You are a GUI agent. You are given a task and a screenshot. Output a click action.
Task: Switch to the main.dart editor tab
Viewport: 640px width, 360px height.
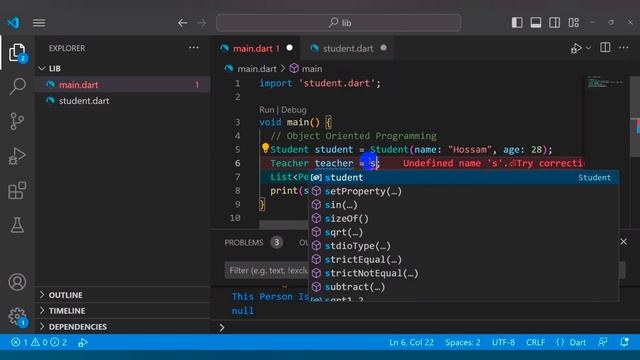[256, 49]
